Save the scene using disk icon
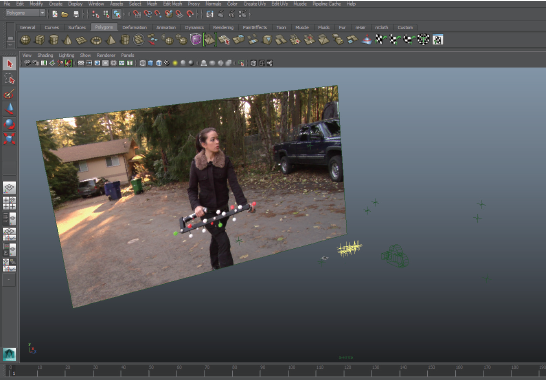The image size is (546, 381). (76, 14)
